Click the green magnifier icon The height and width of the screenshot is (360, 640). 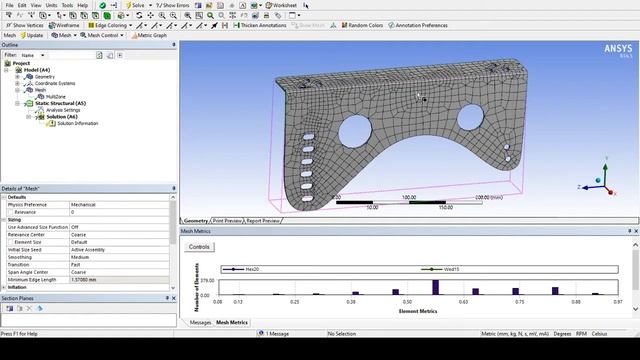click(210, 16)
